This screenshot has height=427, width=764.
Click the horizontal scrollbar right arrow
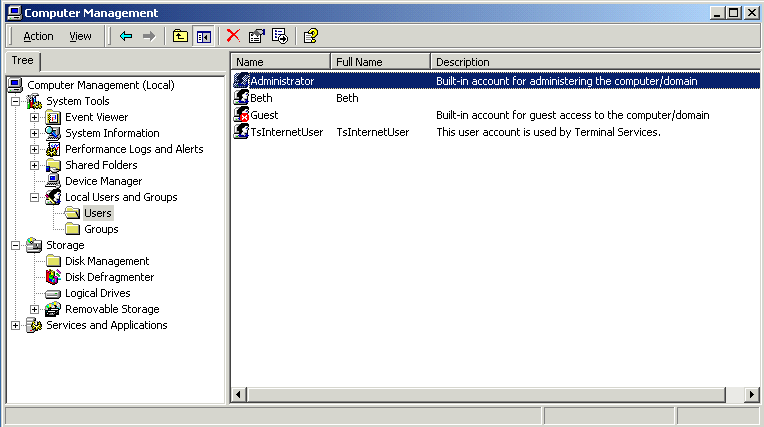click(x=752, y=395)
